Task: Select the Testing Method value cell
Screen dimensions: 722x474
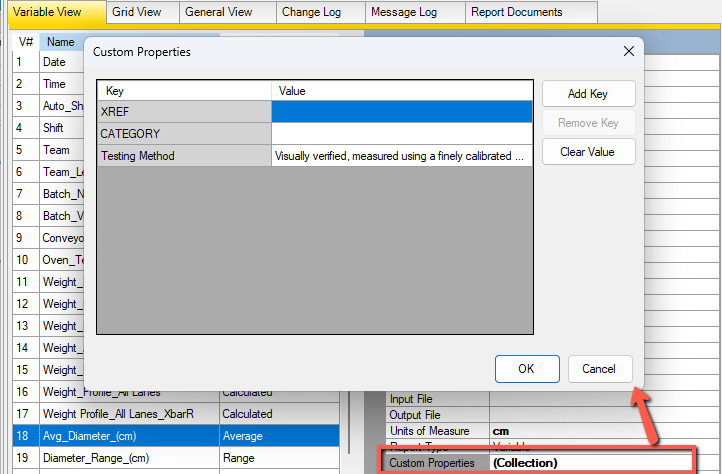Action: click(401, 156)
